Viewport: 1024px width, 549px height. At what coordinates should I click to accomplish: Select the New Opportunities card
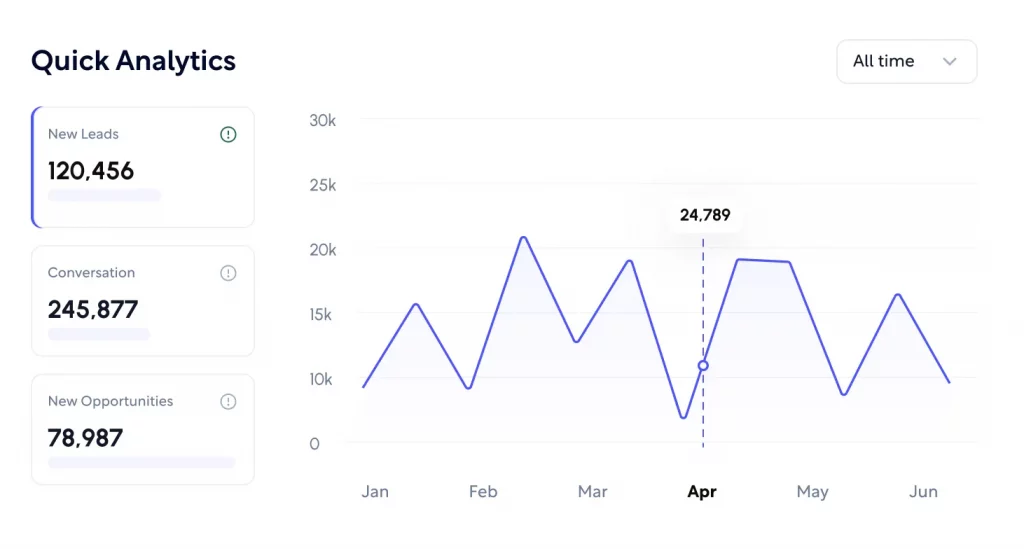click(143, 429)
